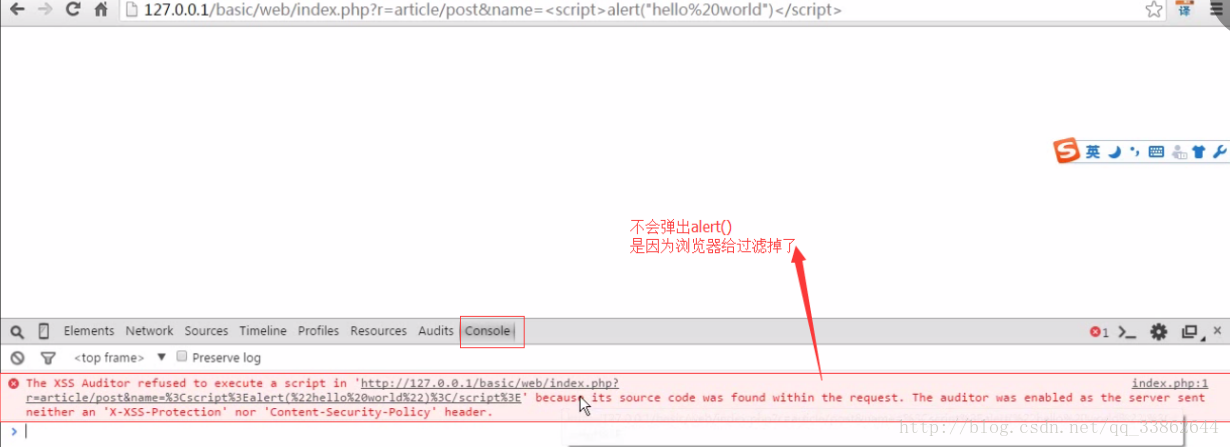Toggle Sogou half/full-width moon icon
The width and height of the screenshot is (1230, 447).
pos(1114,152)
